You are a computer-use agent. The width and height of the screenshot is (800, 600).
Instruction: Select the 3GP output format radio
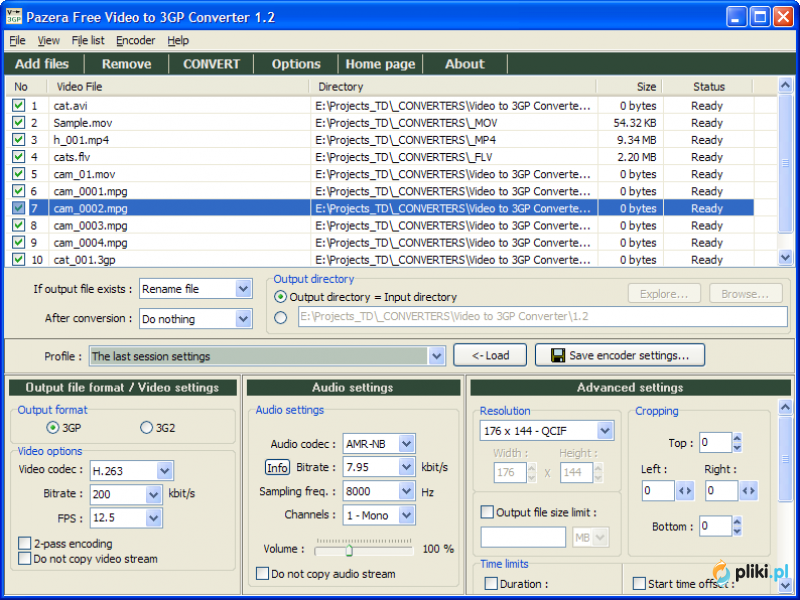53,428
